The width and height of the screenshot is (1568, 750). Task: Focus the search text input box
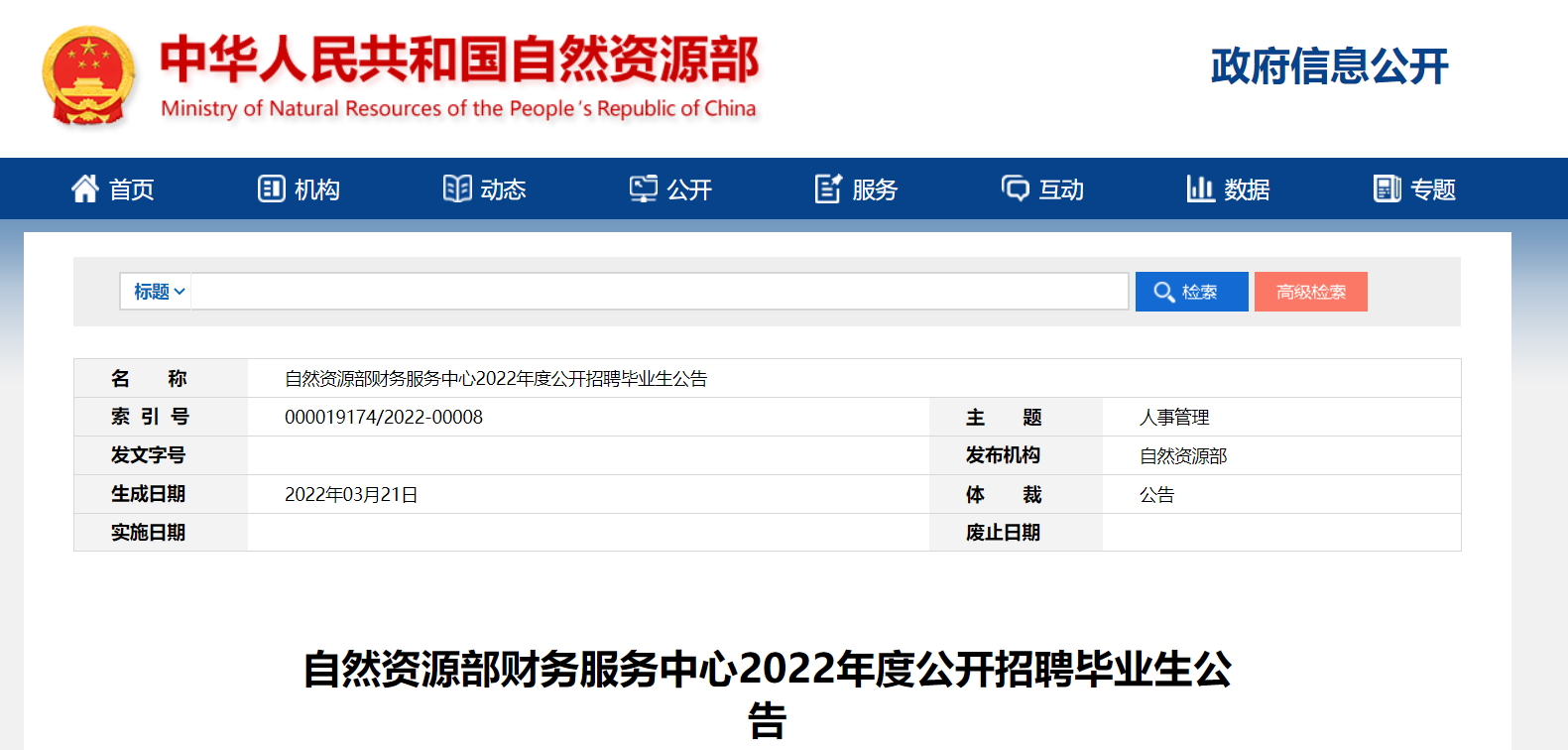[x=660, y=292]
